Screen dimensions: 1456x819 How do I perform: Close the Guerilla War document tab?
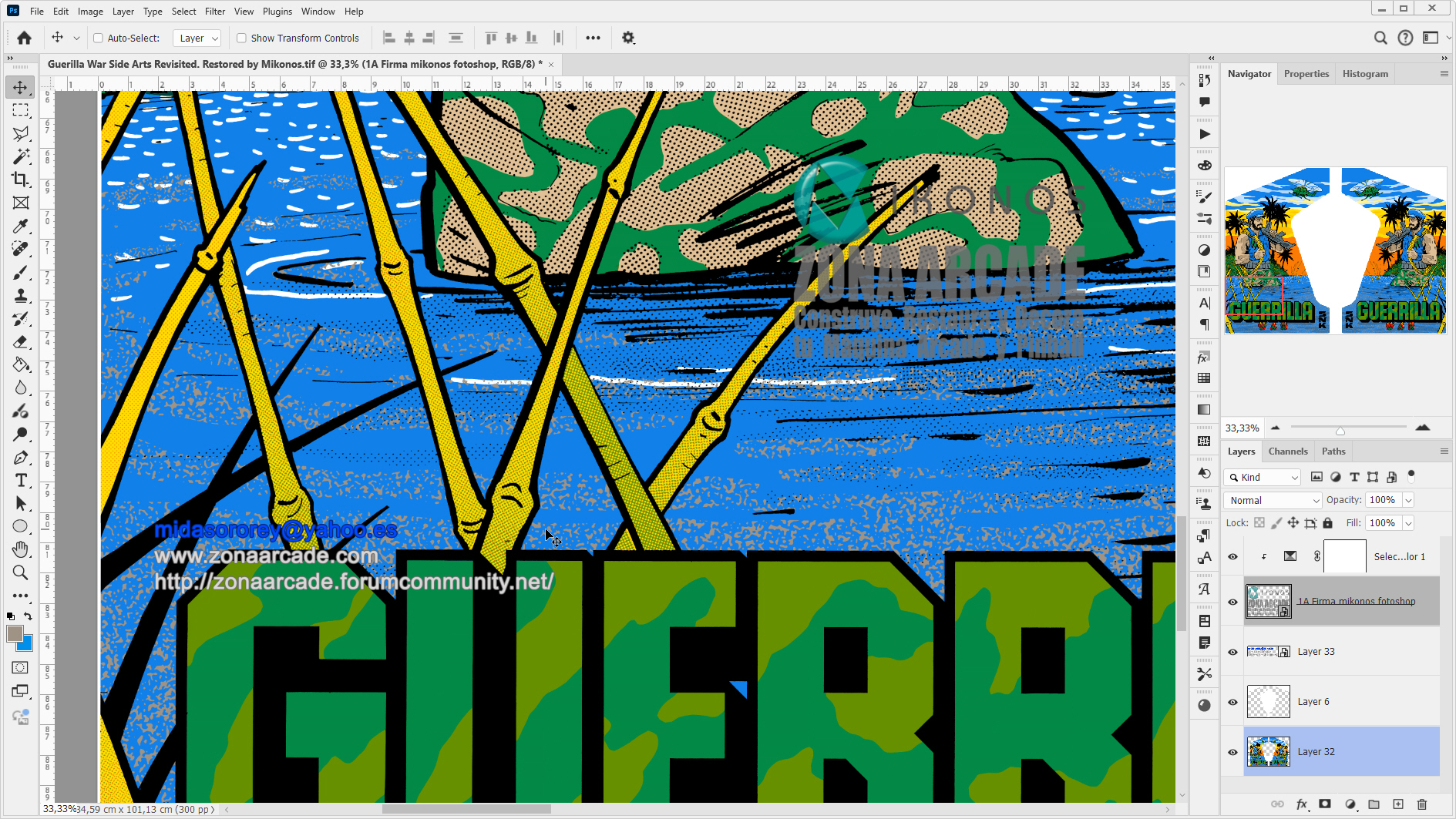point(551,65)
